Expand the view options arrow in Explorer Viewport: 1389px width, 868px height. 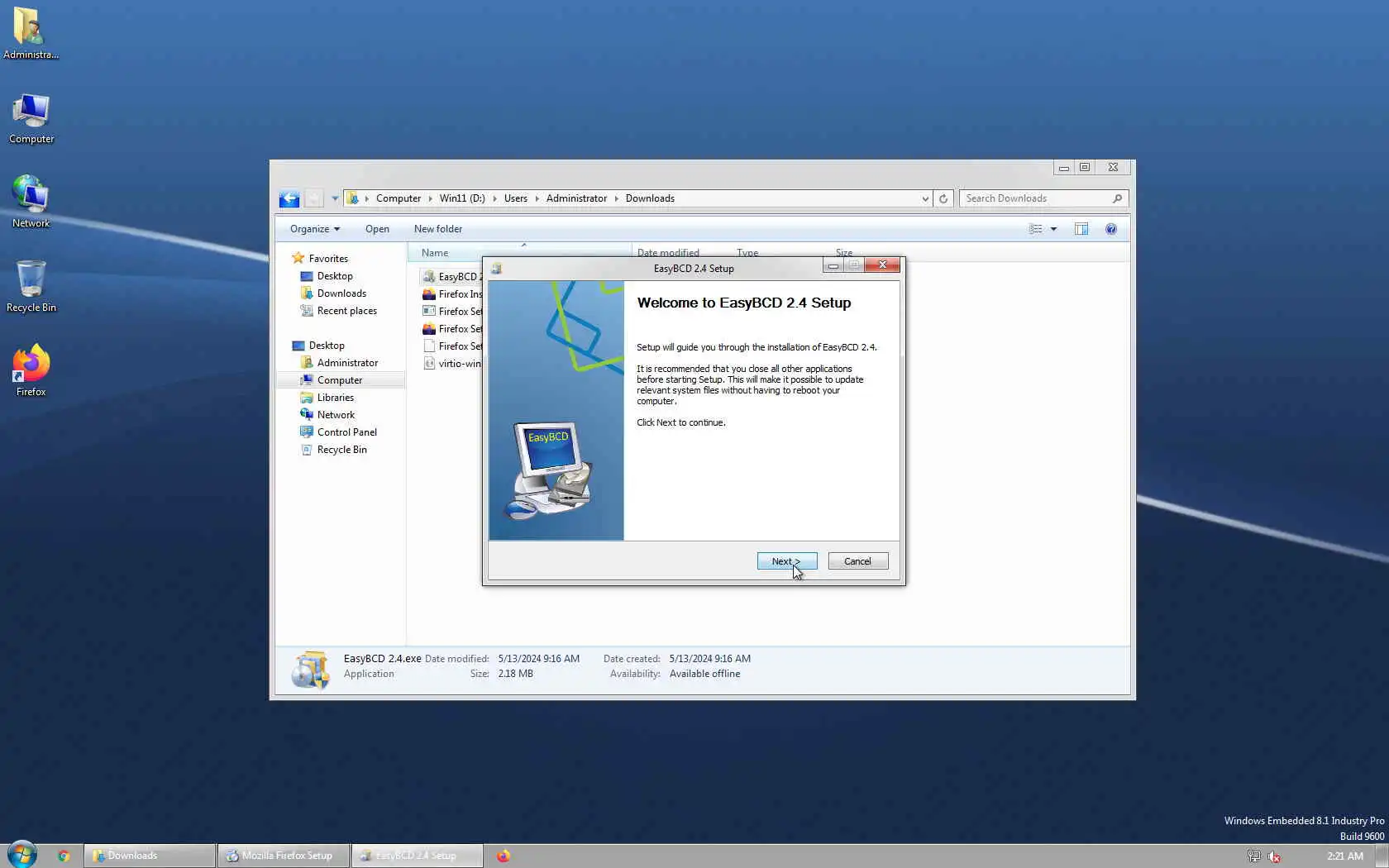[x=1053, y=229]
